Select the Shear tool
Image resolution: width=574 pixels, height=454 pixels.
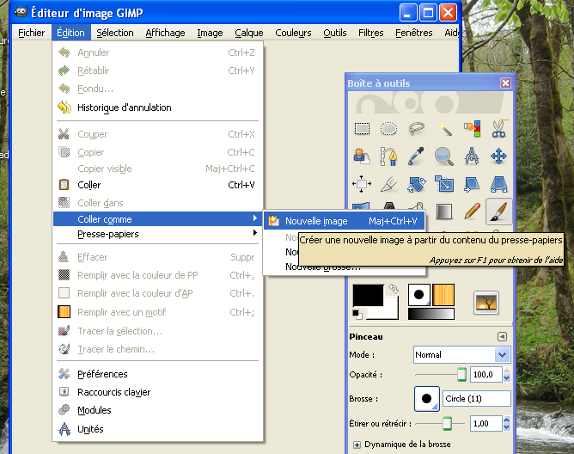pos(472,184)
